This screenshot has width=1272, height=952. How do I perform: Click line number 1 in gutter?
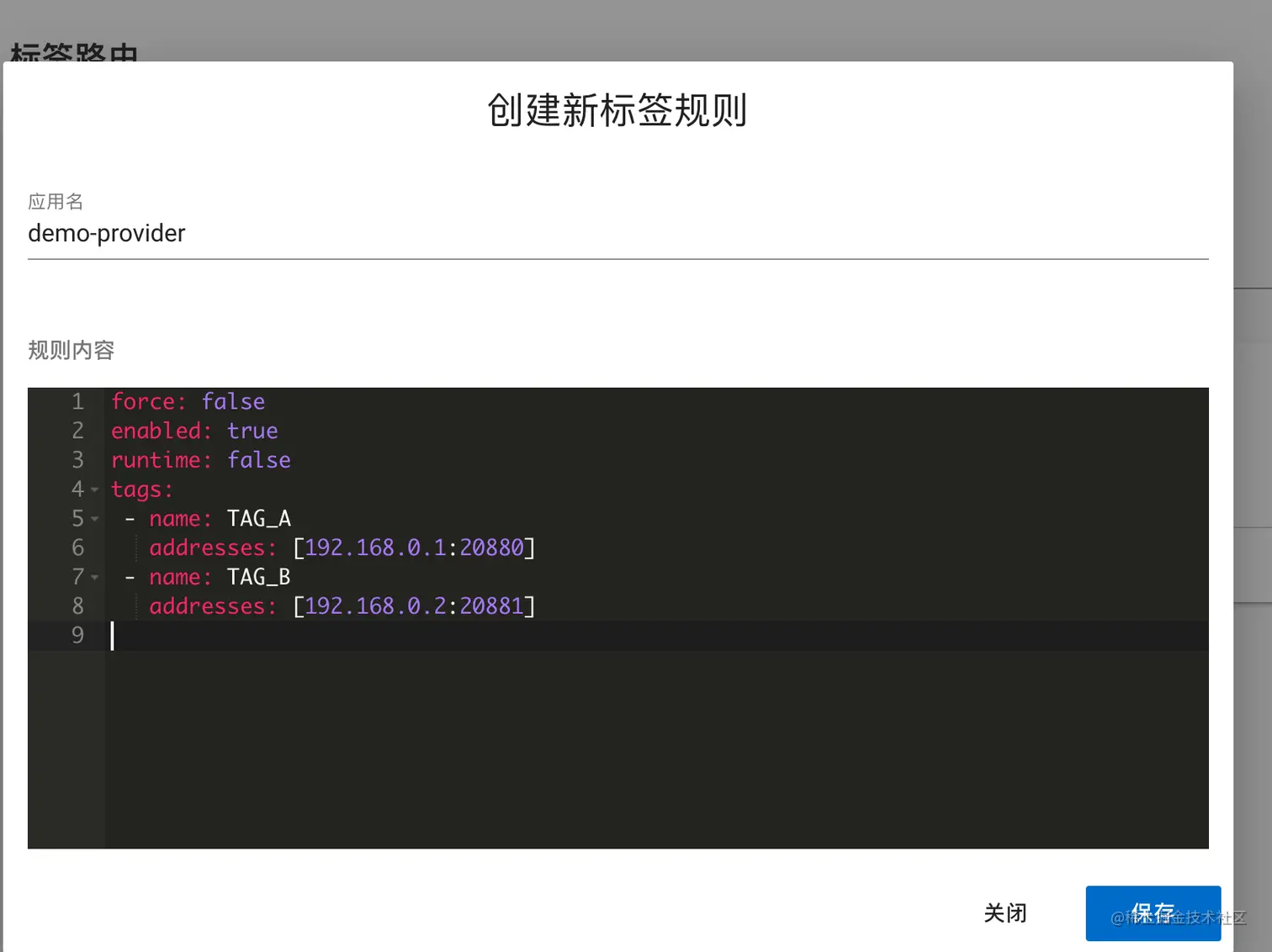[x=77, y=402]
